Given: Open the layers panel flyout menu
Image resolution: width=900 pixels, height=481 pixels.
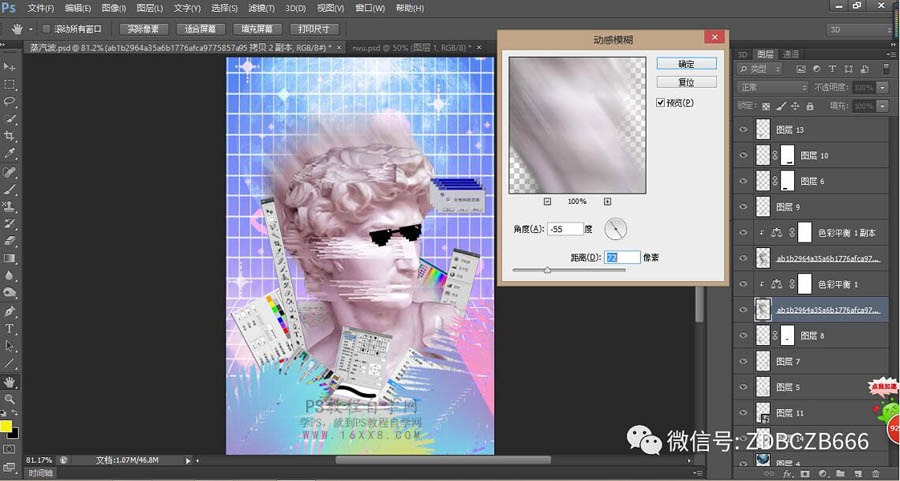Looking at the screenshot, I should pos(891,54).
